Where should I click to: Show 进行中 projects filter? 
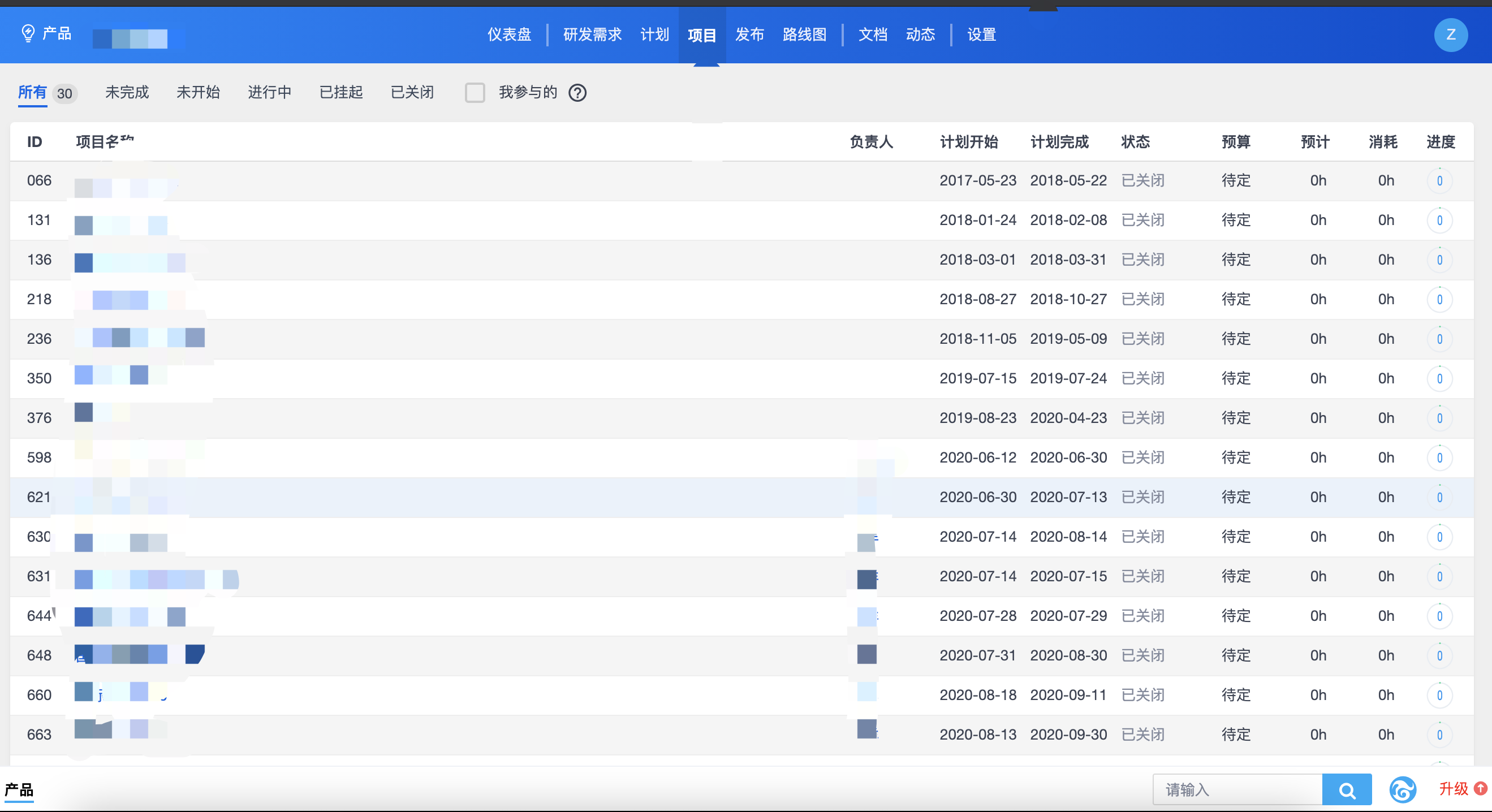(x=269, y=93)
